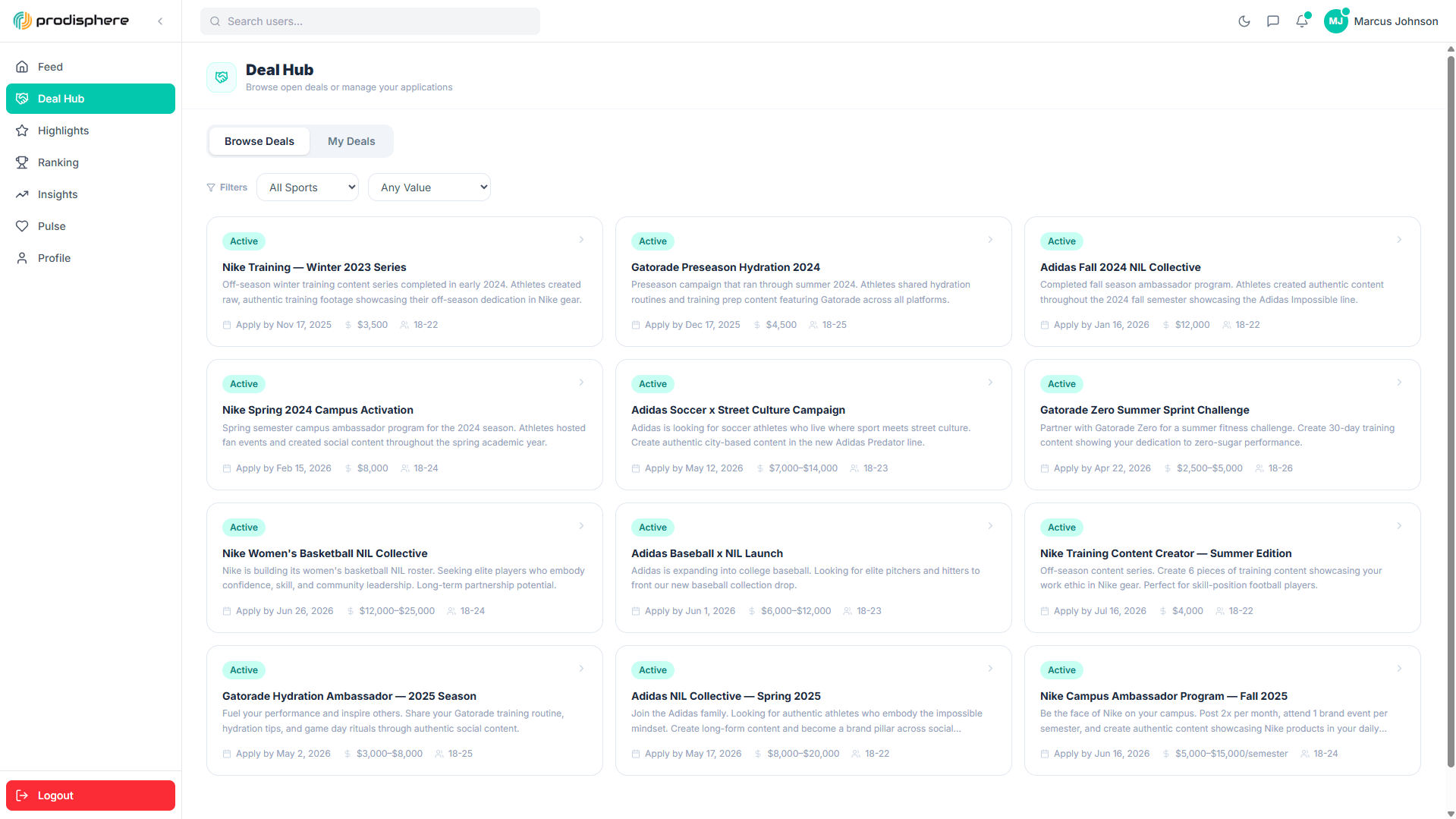Open the Feed section from the sidebar

[50, 66]
